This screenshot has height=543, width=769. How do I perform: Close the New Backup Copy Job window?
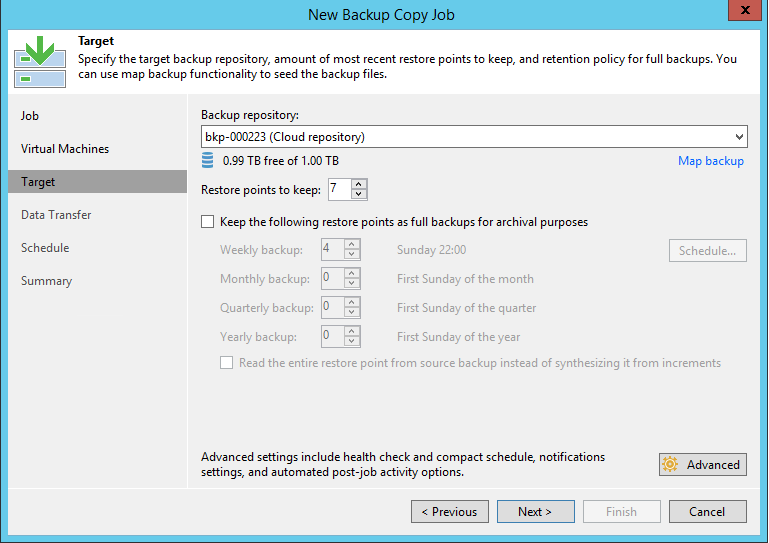pyautogui.click(x=745, y=10)
